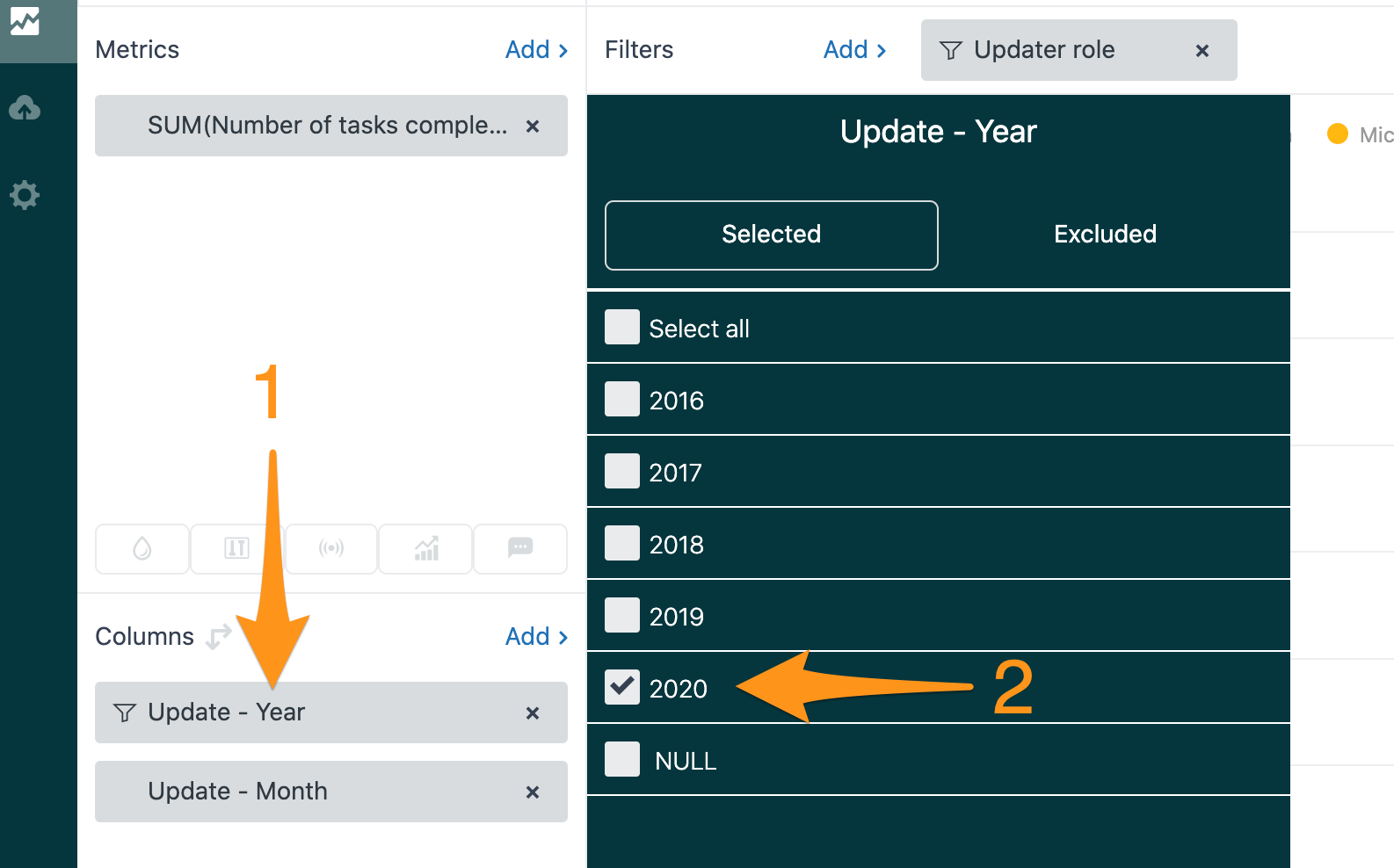Remove the Update - Year column

(x=533, y=713)
